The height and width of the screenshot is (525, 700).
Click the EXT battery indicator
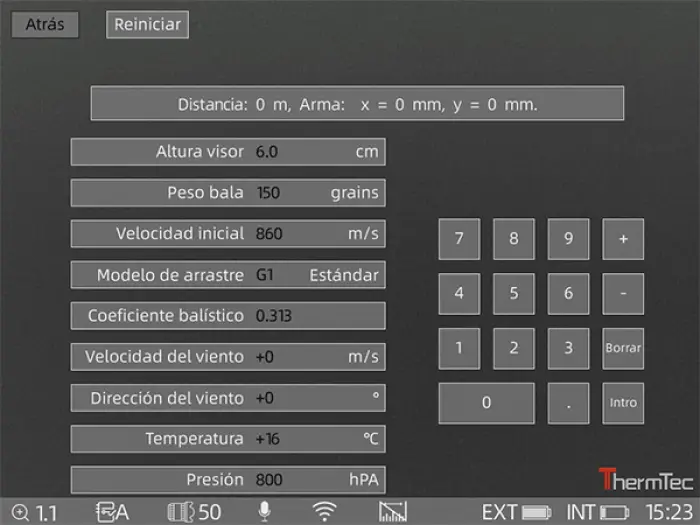pos(516,513)
